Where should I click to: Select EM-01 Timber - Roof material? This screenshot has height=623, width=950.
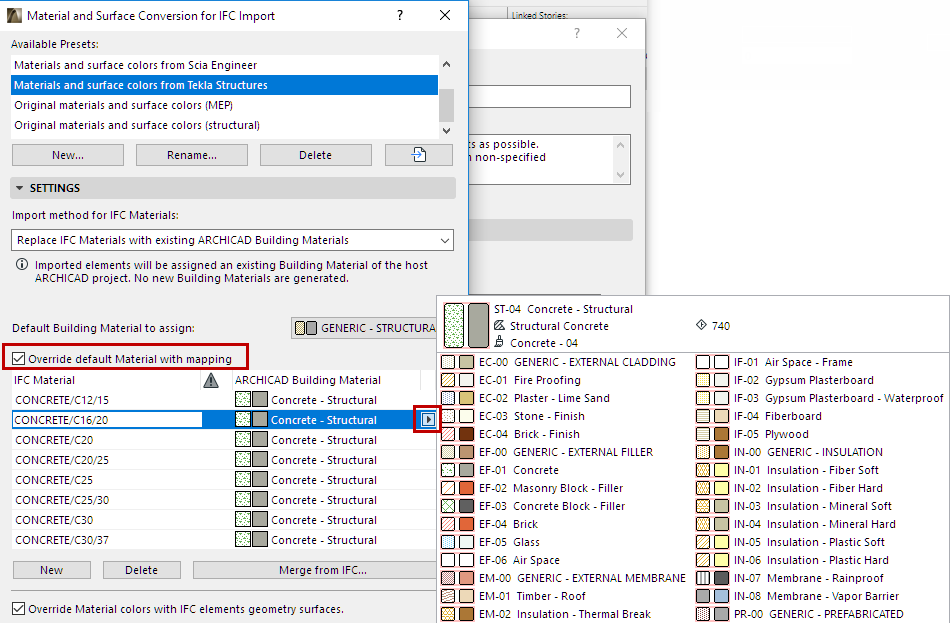(514, 596)
